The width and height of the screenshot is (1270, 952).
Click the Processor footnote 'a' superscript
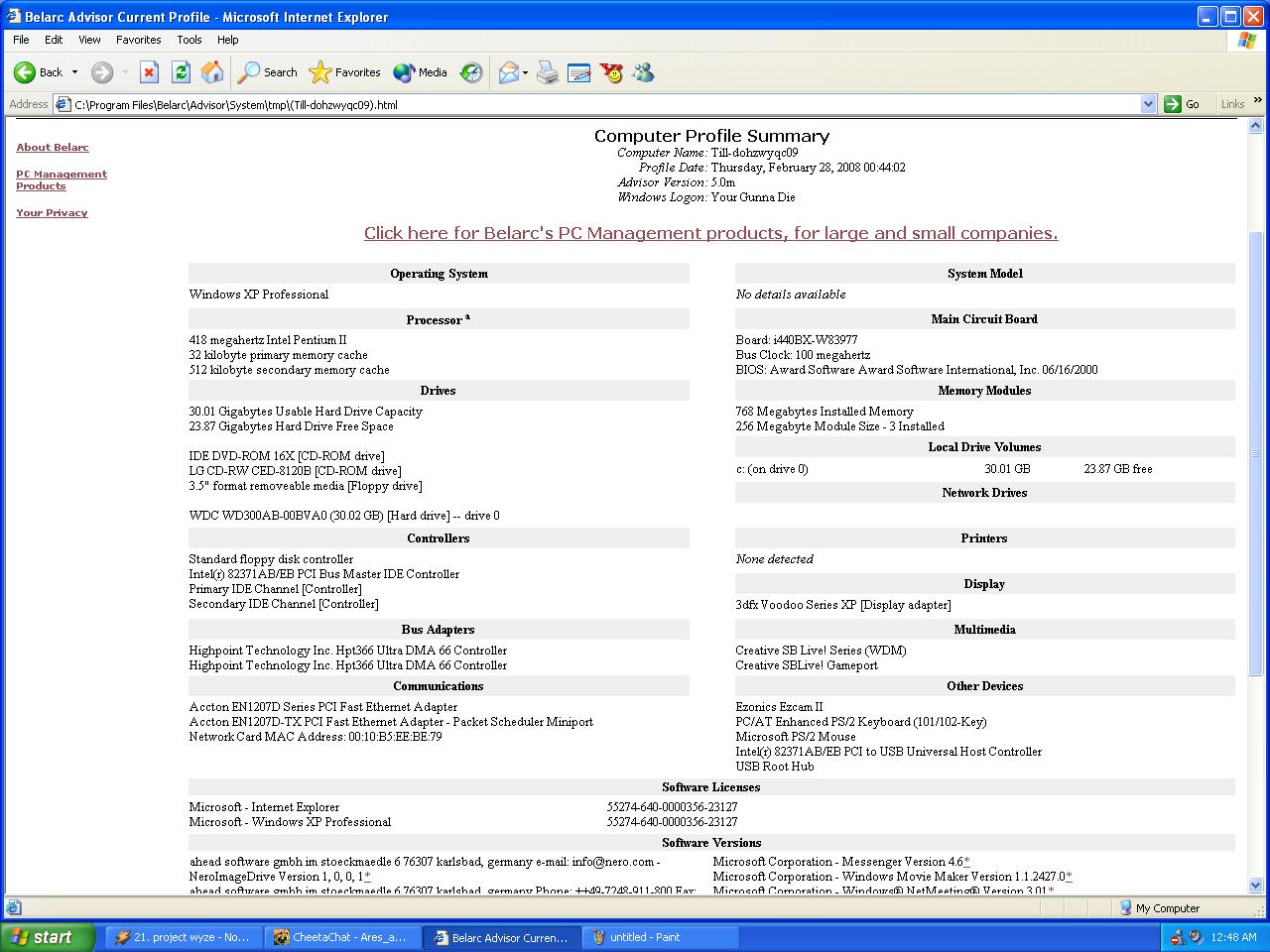click(467, 317)
